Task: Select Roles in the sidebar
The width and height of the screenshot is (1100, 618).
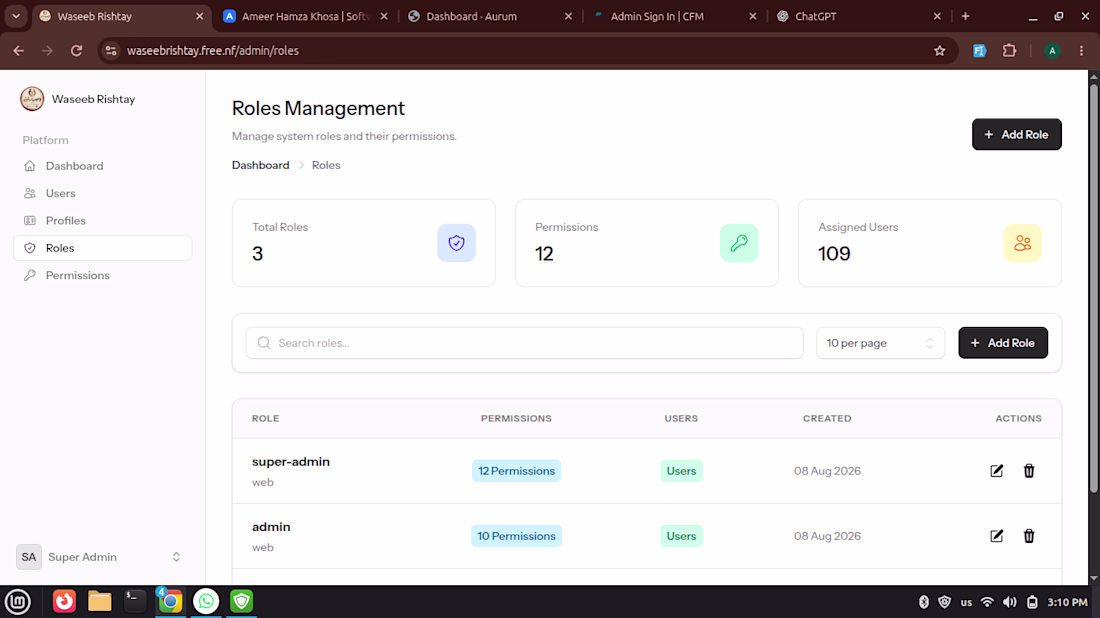Action: pyautogui.click(x=102, y=248)
